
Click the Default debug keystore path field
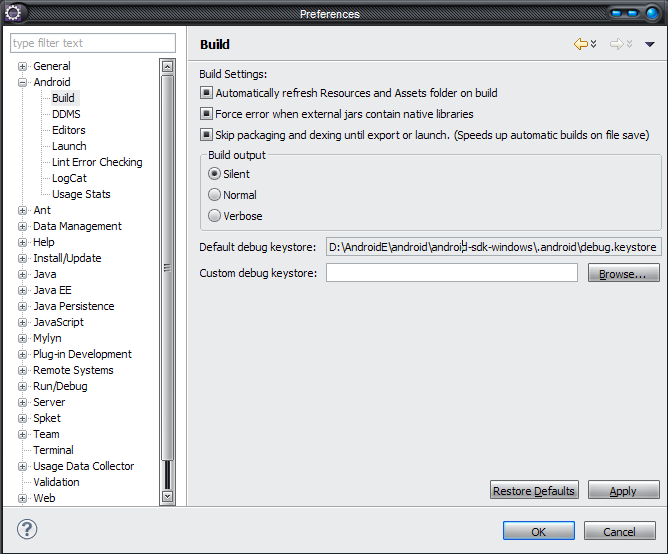[493, 247]
